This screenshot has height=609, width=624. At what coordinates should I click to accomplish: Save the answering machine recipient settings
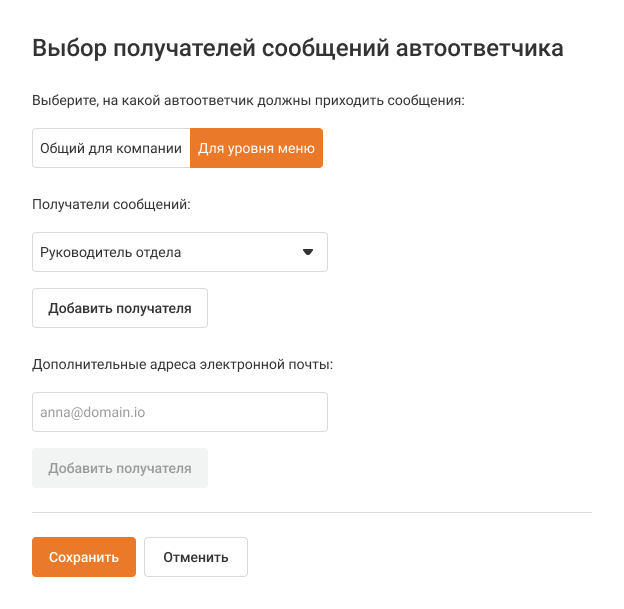84,557
